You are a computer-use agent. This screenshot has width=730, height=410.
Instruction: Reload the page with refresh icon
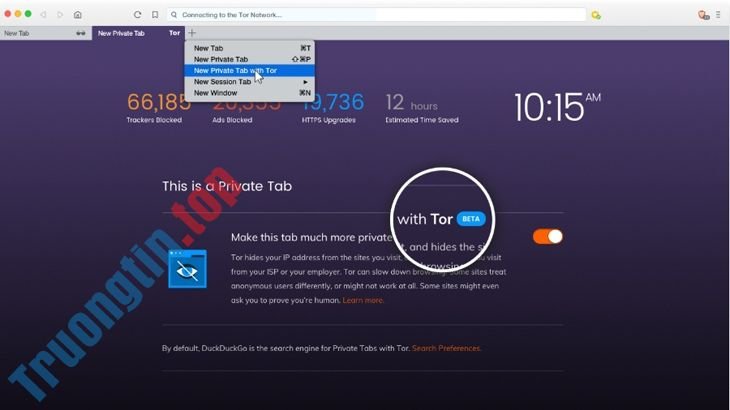click(x=137, y=14)
